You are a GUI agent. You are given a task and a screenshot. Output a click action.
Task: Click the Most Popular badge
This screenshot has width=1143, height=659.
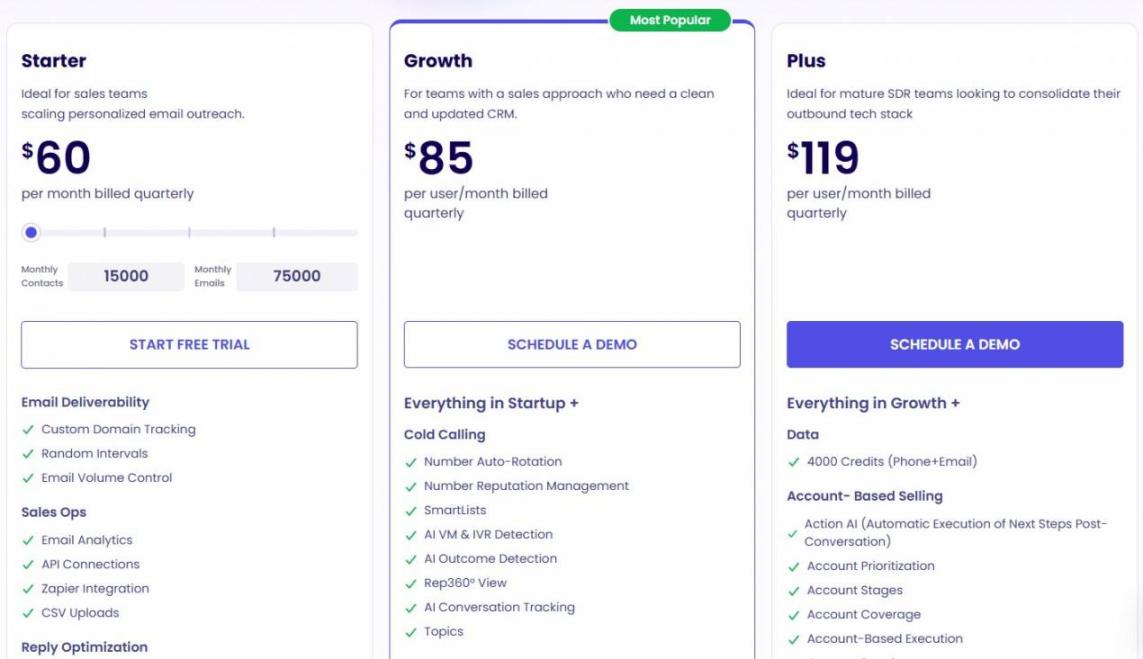pos(670,20)
